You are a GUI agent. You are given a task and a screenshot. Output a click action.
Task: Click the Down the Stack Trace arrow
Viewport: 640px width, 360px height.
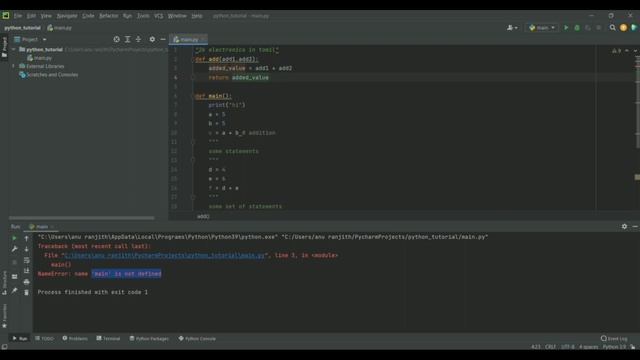pyautogui.click(x=27, y=249)
